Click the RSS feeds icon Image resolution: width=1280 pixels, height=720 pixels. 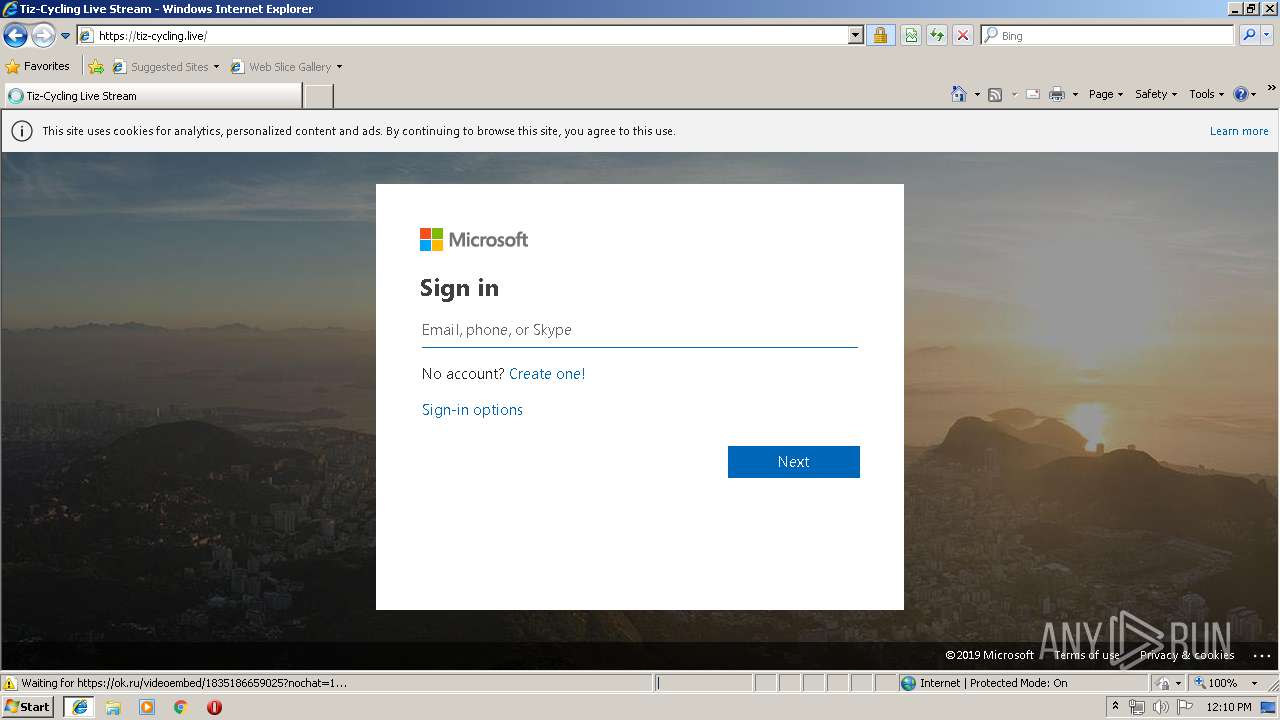pos(995,94)
